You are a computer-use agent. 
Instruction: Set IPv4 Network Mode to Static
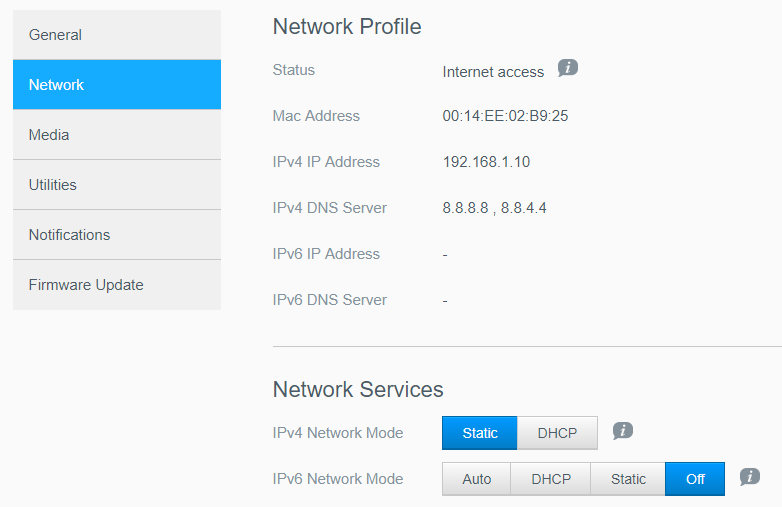[x=480, y=433]
